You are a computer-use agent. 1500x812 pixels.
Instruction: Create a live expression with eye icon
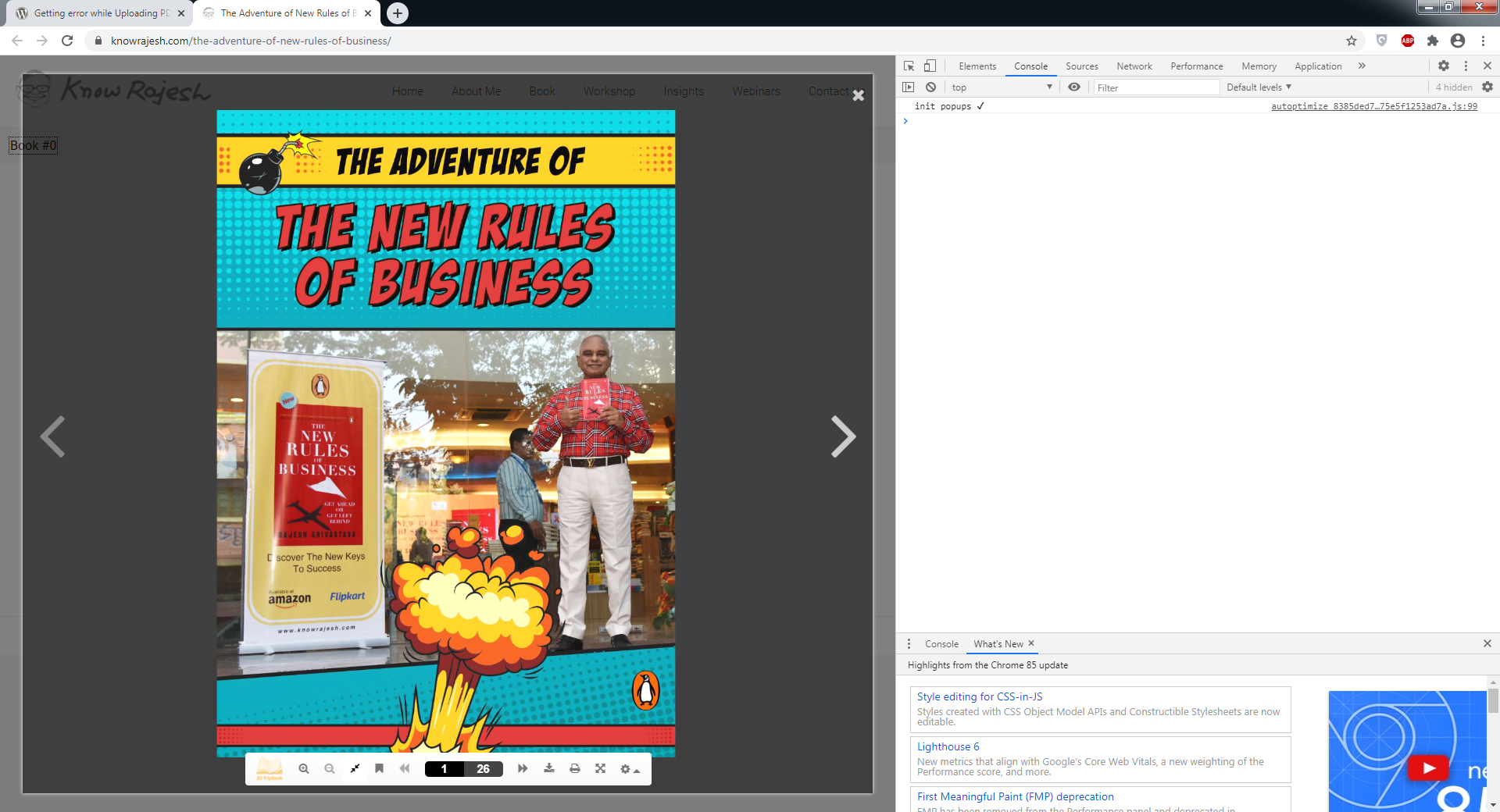click(x=1074, y=87)
